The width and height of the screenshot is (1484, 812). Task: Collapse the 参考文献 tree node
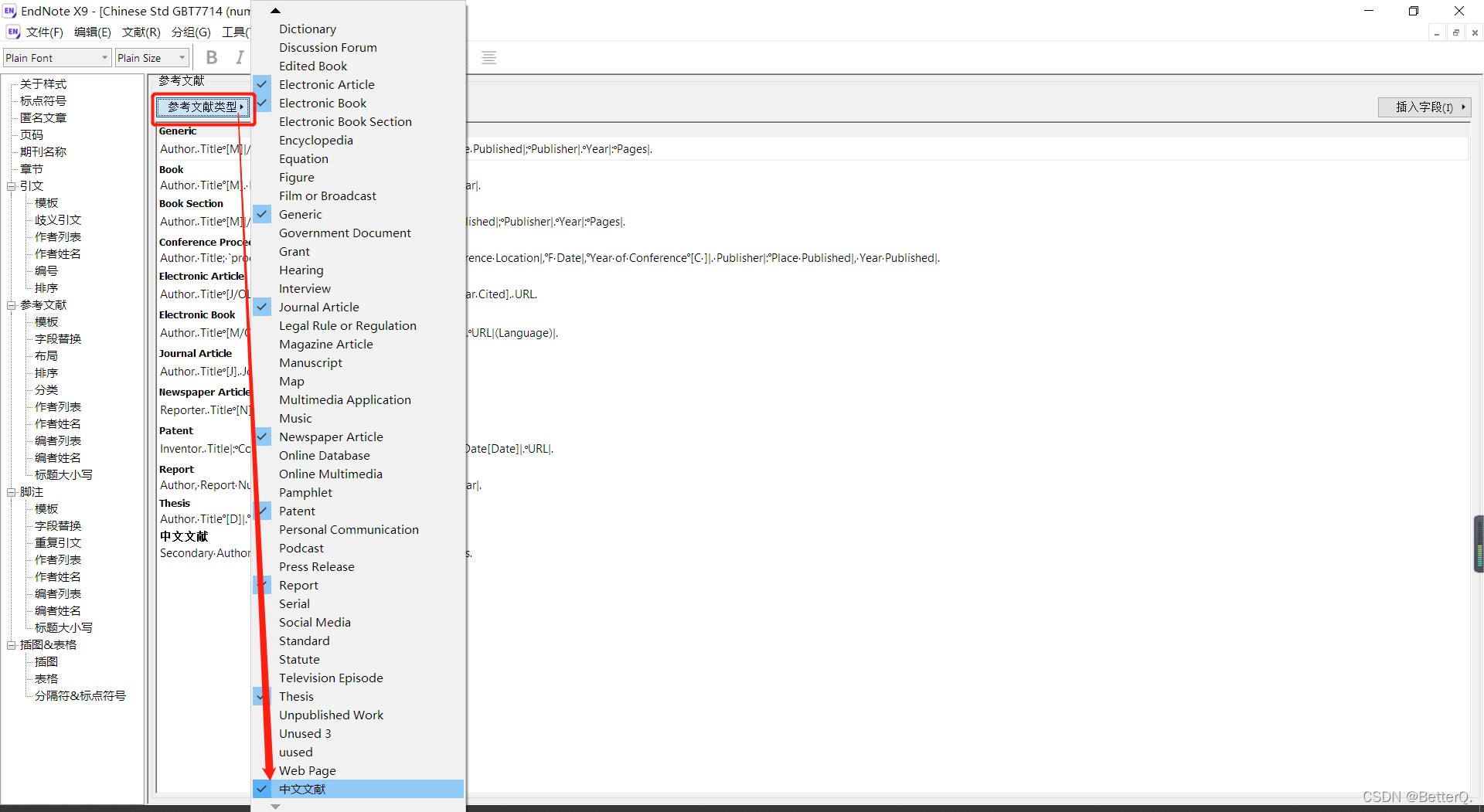[x=12, y=305]
